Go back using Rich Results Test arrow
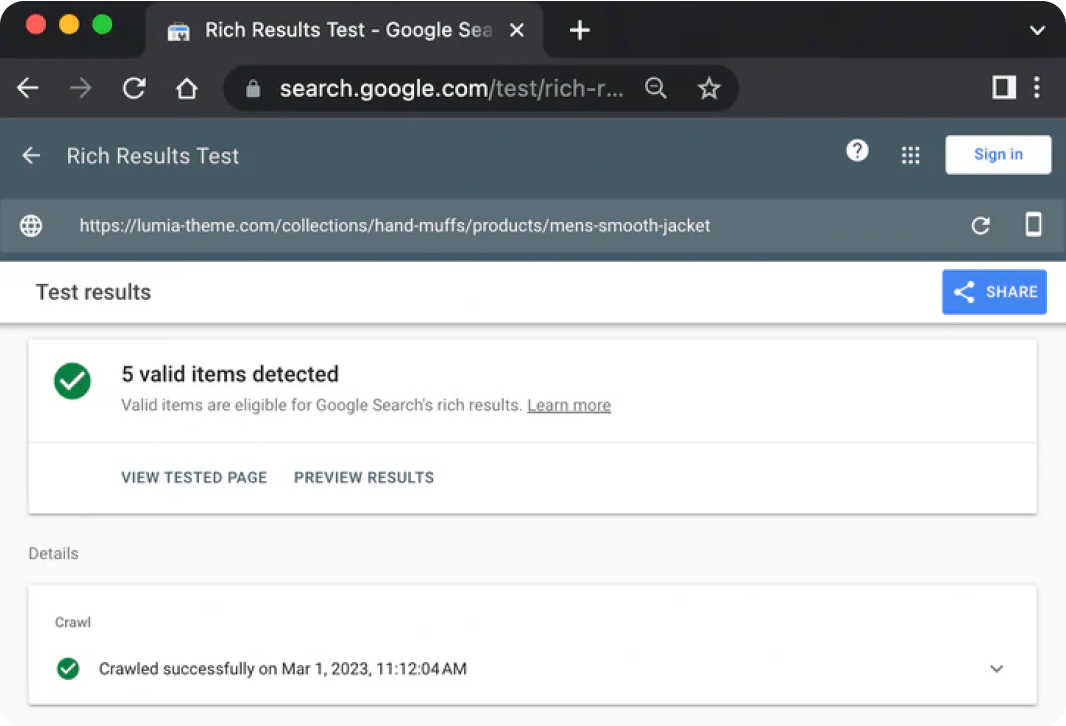1066x726 pixels. [32, 156]
